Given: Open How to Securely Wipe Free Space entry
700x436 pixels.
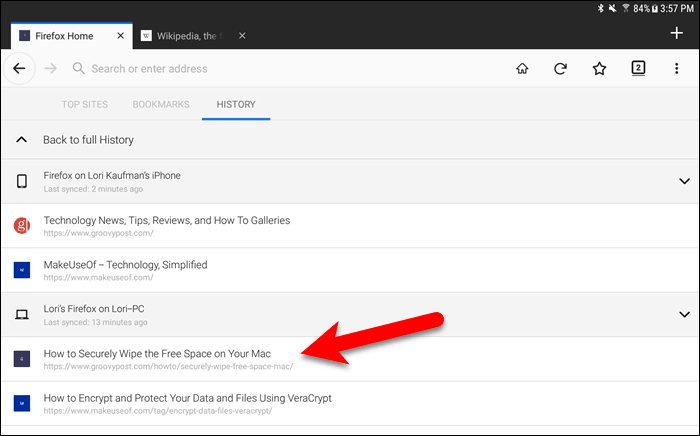Looking at the screenshot, I should tap(350, 359).
